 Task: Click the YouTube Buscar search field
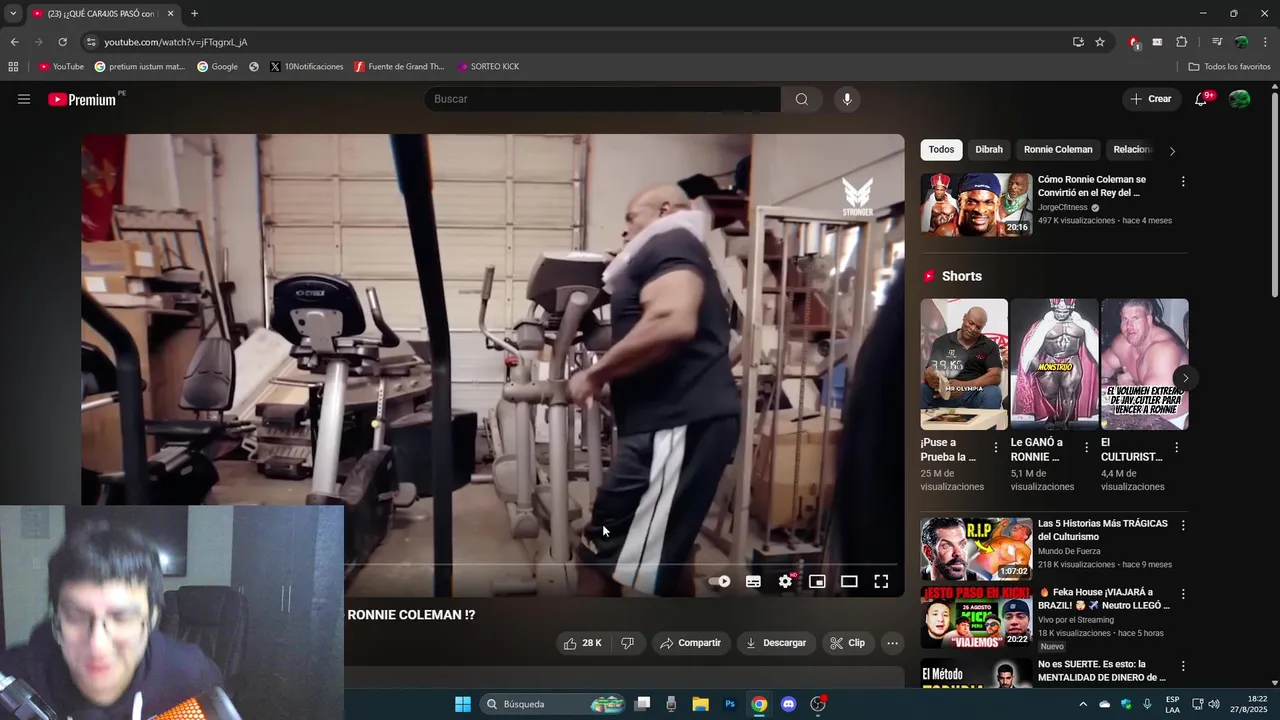(x=602, y=99)
